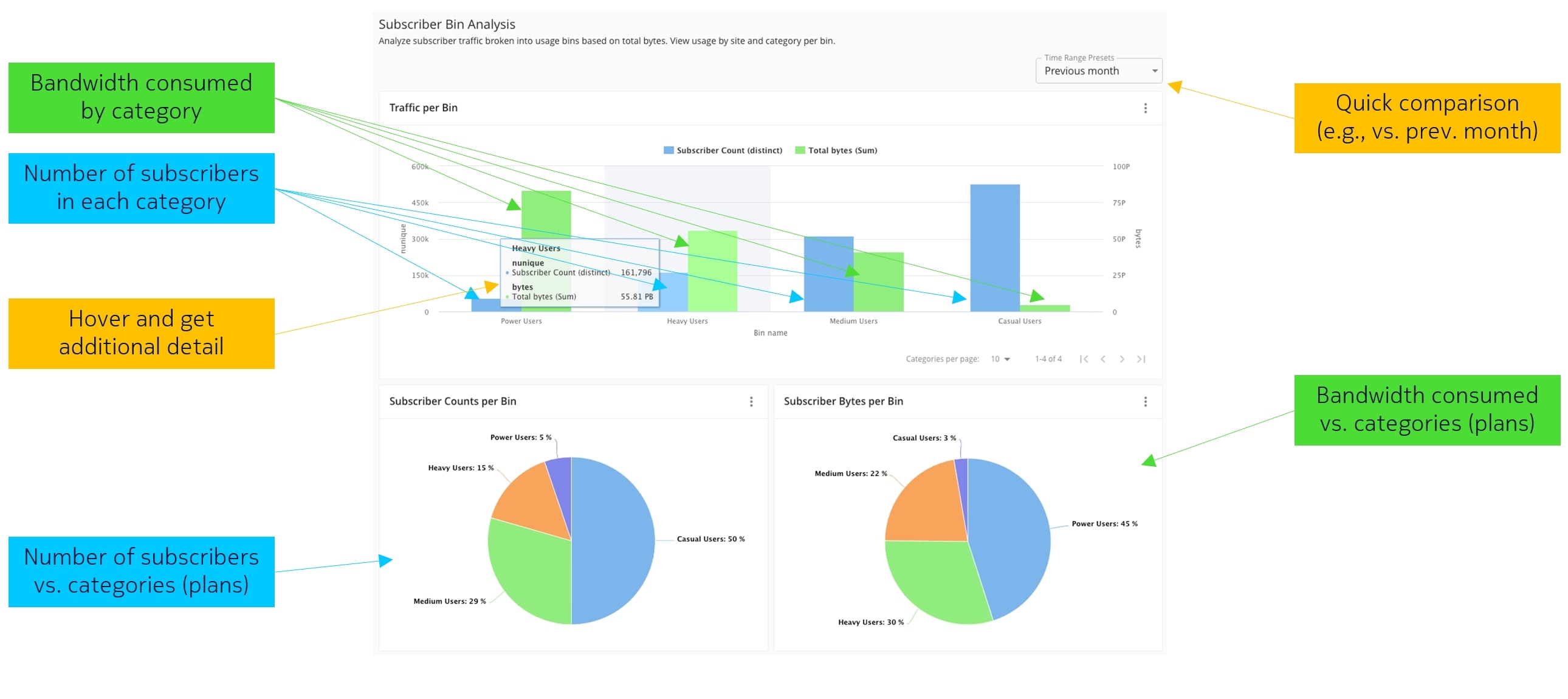Go to next categories page

coord(1122,359)
